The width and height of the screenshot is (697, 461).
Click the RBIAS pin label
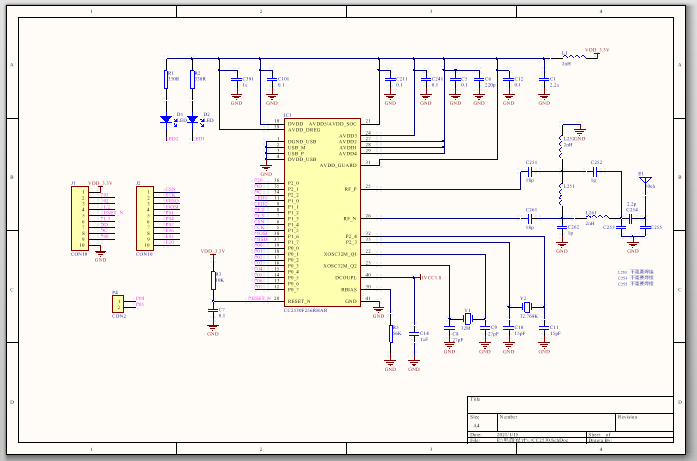pos(349,290)
